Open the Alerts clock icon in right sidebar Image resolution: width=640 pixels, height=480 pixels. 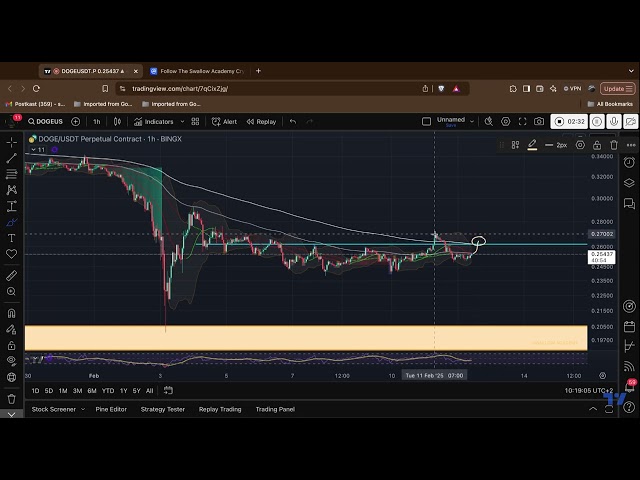click(629, 162)
